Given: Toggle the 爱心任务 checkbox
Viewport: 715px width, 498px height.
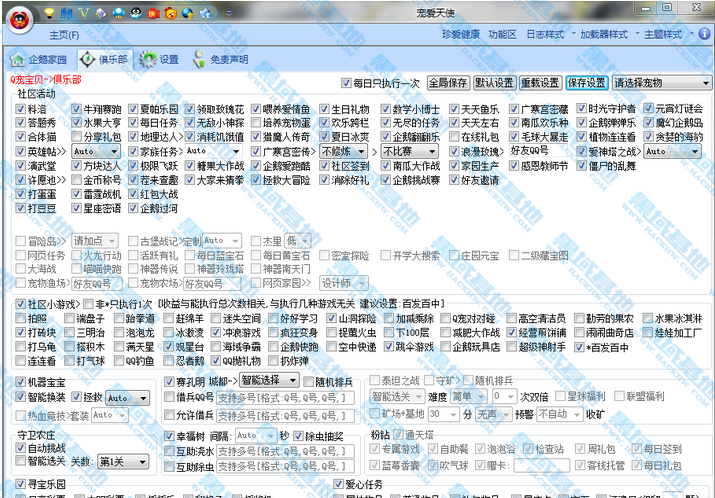Looking at the screenshot, I should 338,484.
